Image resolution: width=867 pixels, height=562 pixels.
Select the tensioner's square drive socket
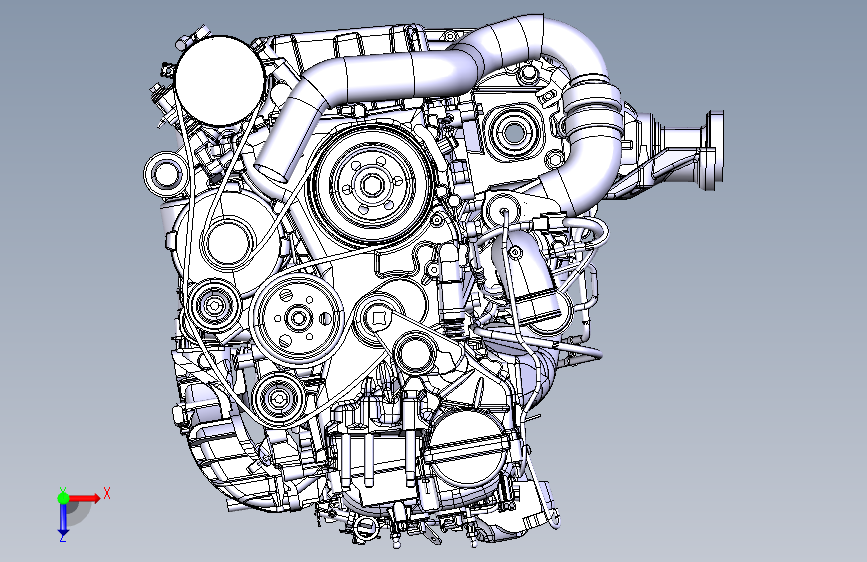click(379, 318)
